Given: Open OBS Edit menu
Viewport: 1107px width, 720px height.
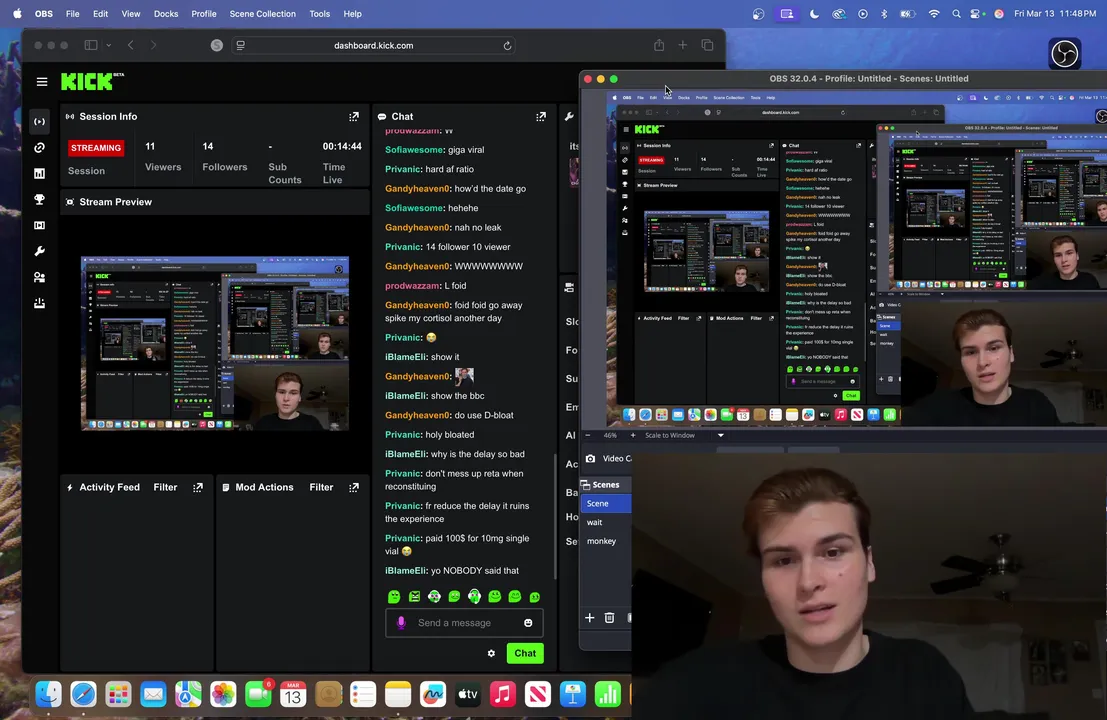Looking at the screenshot, I should [100, 13].
